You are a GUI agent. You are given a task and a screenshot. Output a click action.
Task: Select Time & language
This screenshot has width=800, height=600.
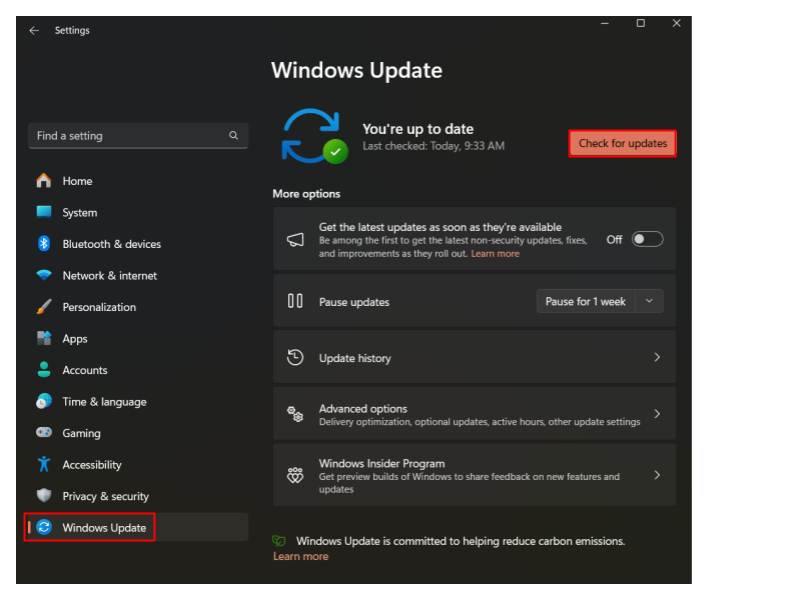[138, 402]
